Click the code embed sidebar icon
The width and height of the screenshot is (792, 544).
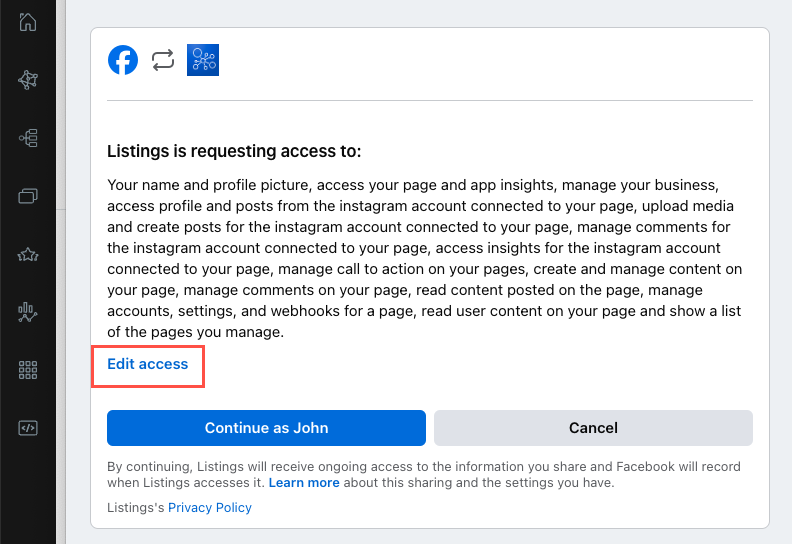tap(28, 428)
